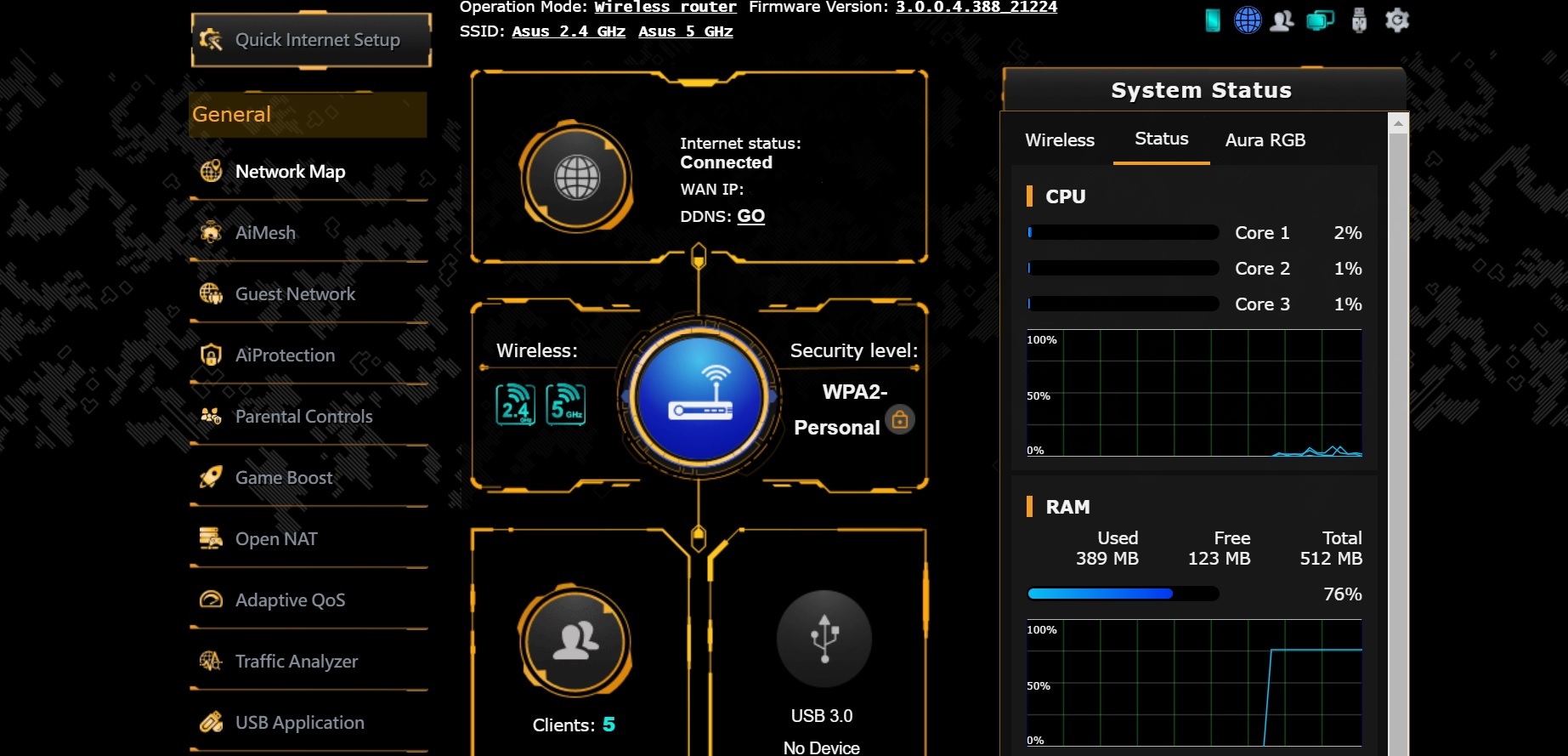This screenshot has width=1568, height=756.
Task: Switch to the Wireless tab
Action: pyautogui.click(x=1060, y=140)
